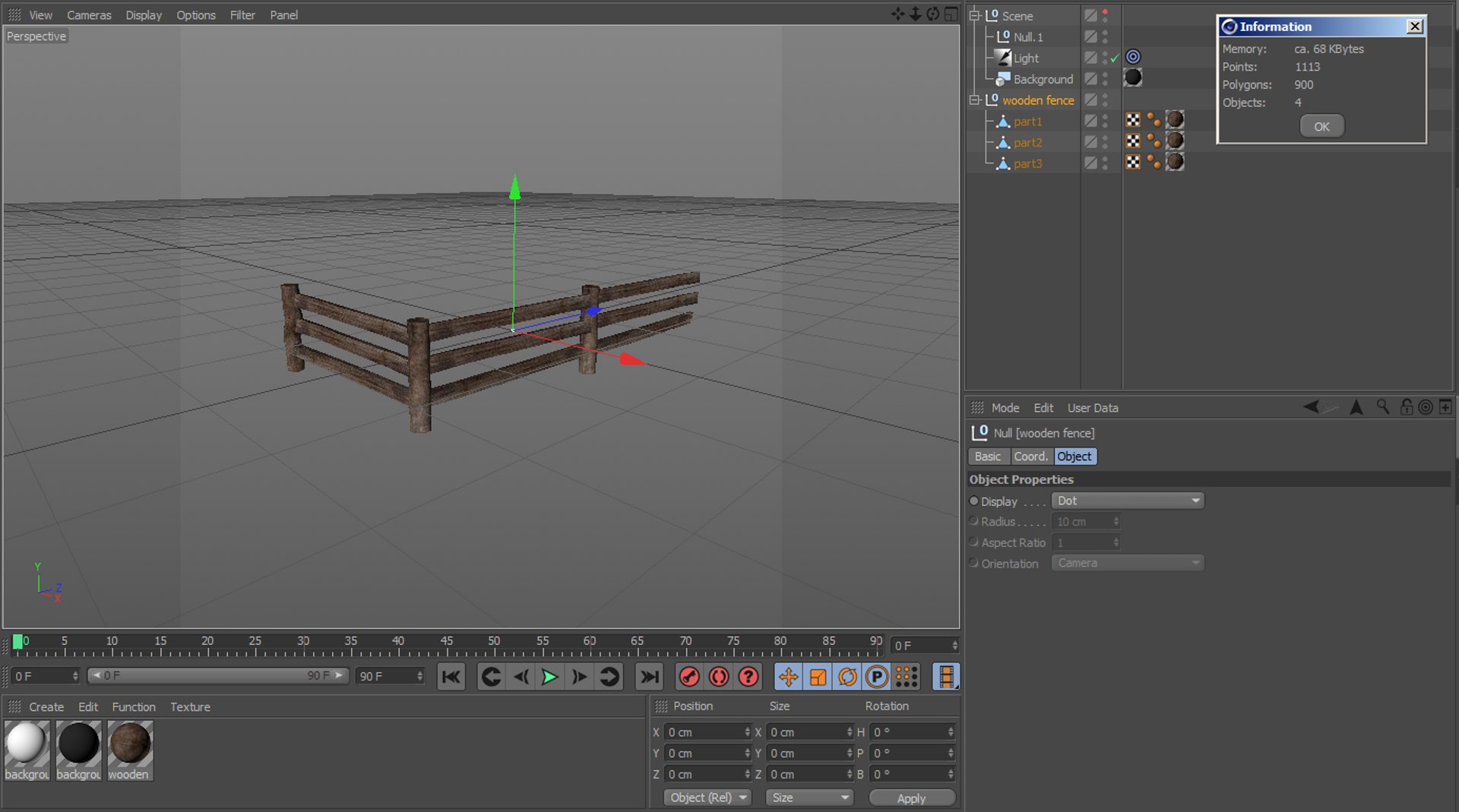
Task: Toggle the position keyframe move icon
Action: tap(789, 677)
